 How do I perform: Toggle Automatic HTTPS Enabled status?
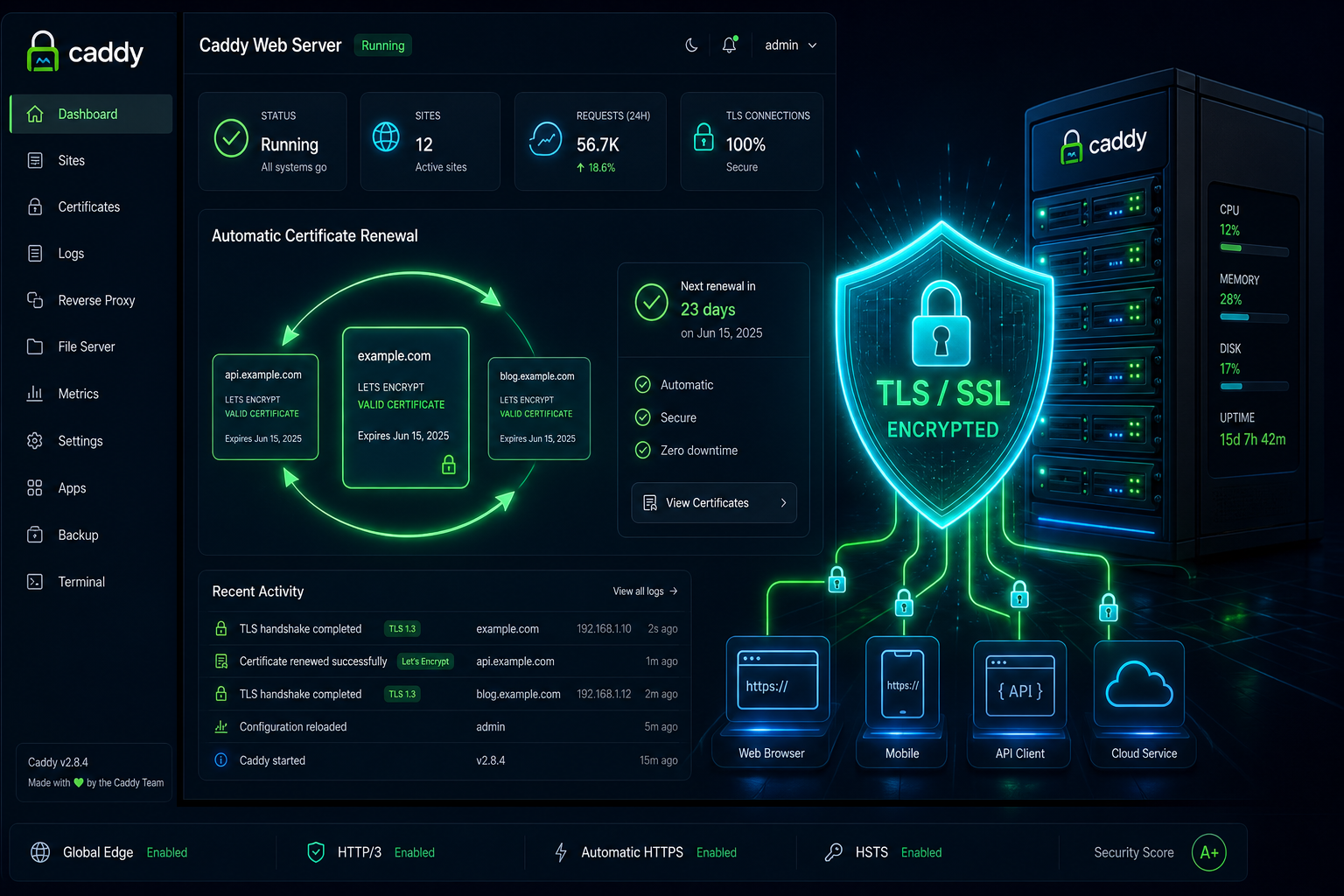pos(717,852)
